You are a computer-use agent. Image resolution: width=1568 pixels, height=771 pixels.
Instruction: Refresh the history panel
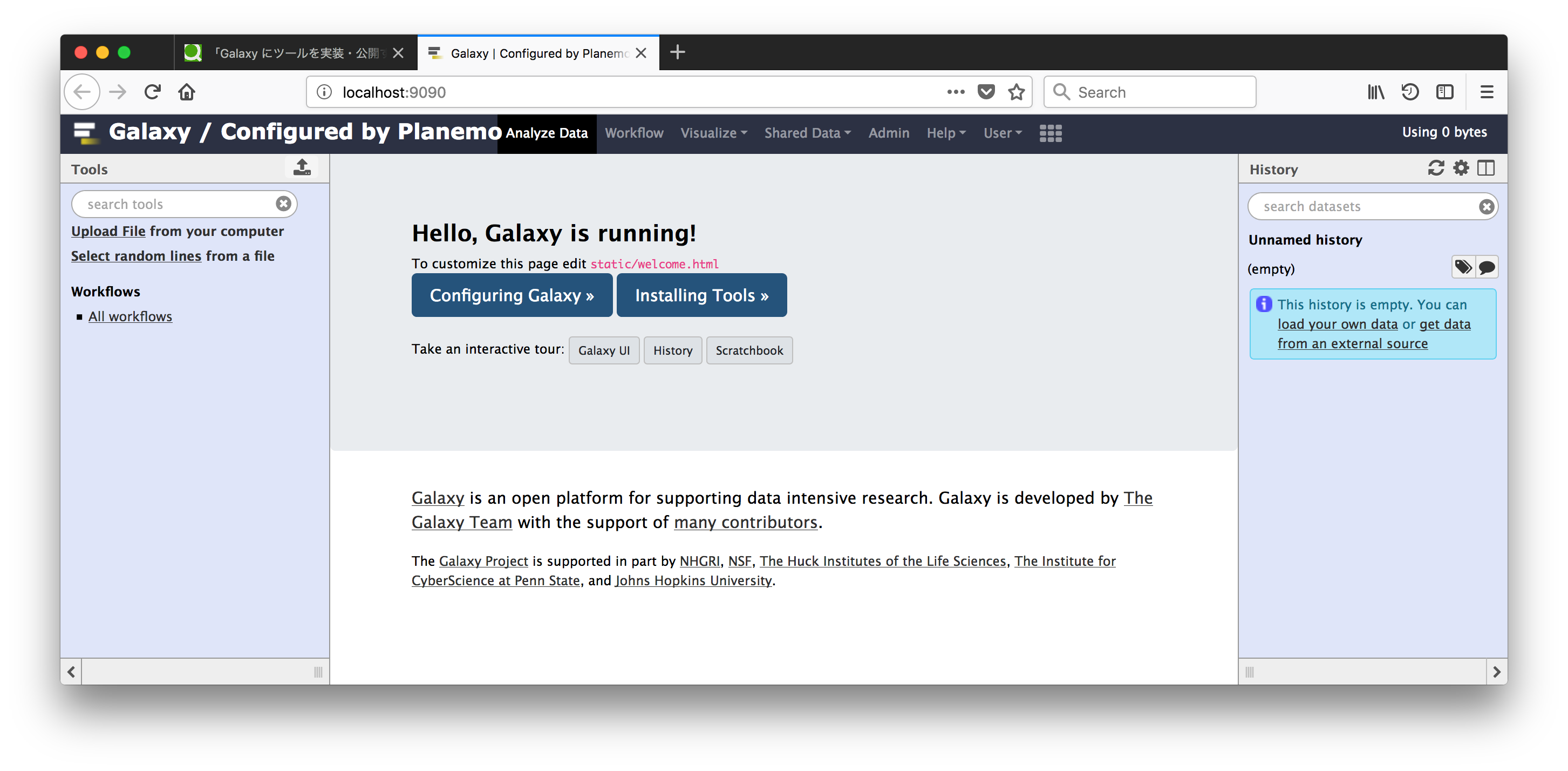[1436, 168]
